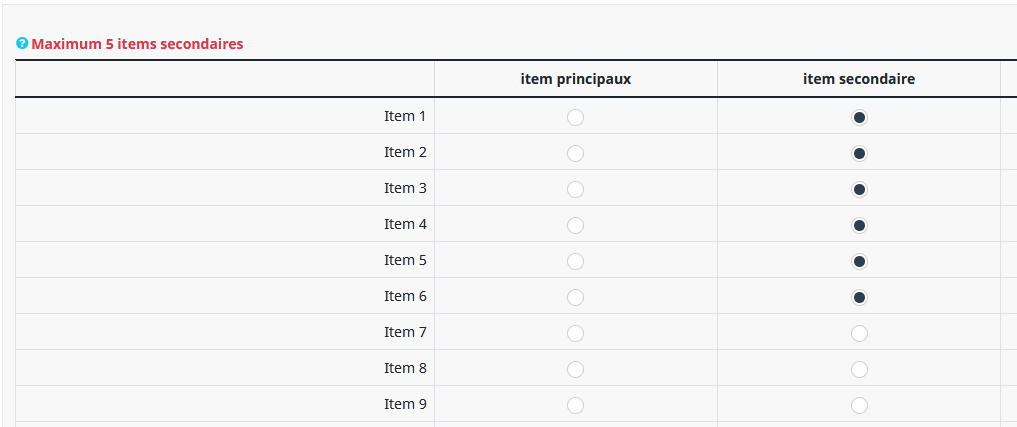Select item principaux for Item 2
Image resolution: width=1017 pixels, height=427 pixels.
[575, 153]
